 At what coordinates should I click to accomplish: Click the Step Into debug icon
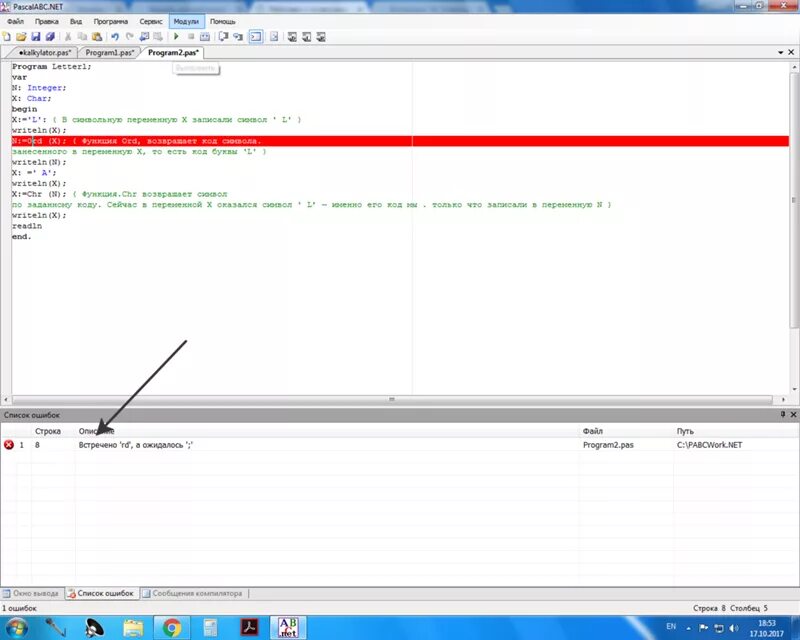tap(238, 37)
